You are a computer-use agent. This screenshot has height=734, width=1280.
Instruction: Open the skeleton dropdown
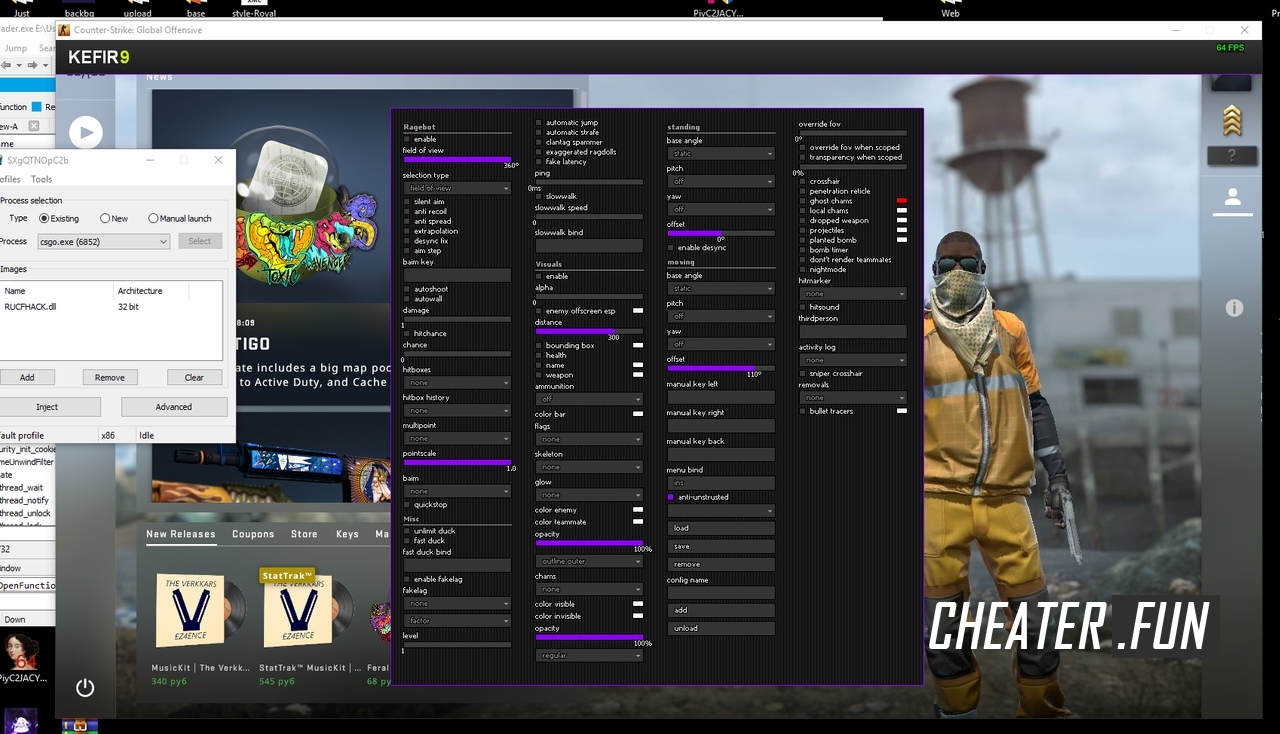point(589,467)
